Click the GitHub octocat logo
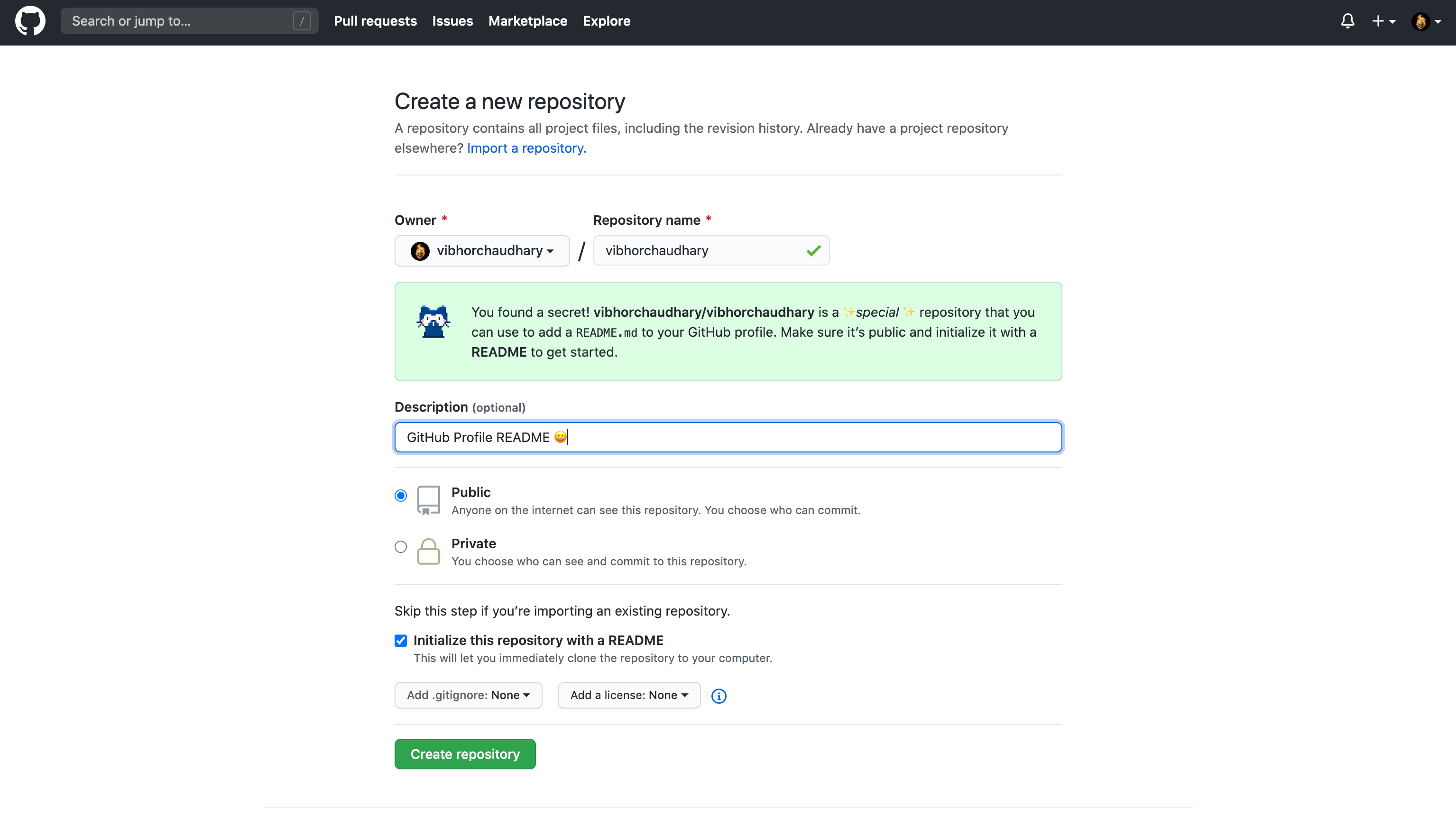 point(29,21)
